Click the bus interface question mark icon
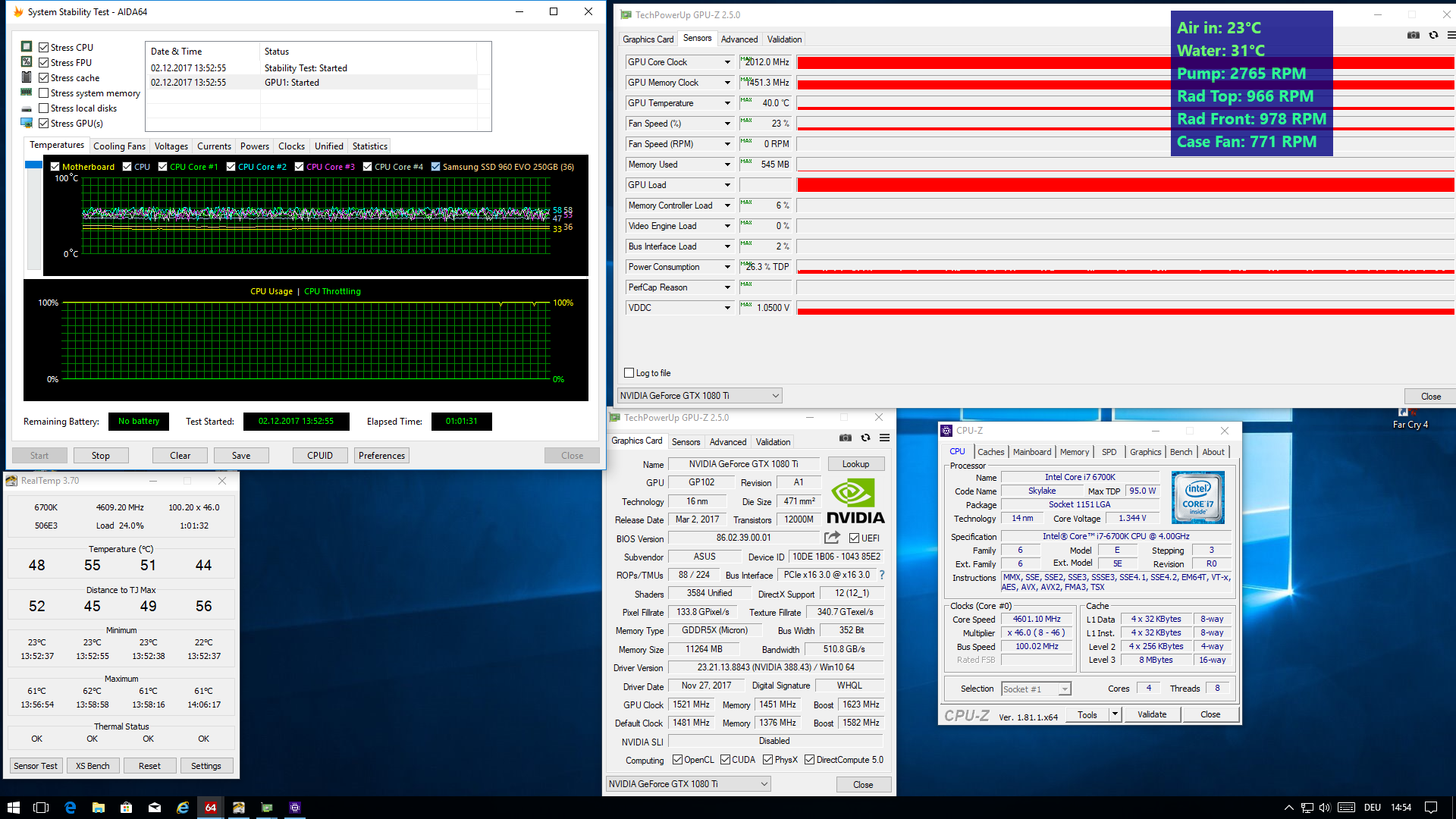This screenshot has height=819, width=1456. pyautogui.click(x=882, y=575)
